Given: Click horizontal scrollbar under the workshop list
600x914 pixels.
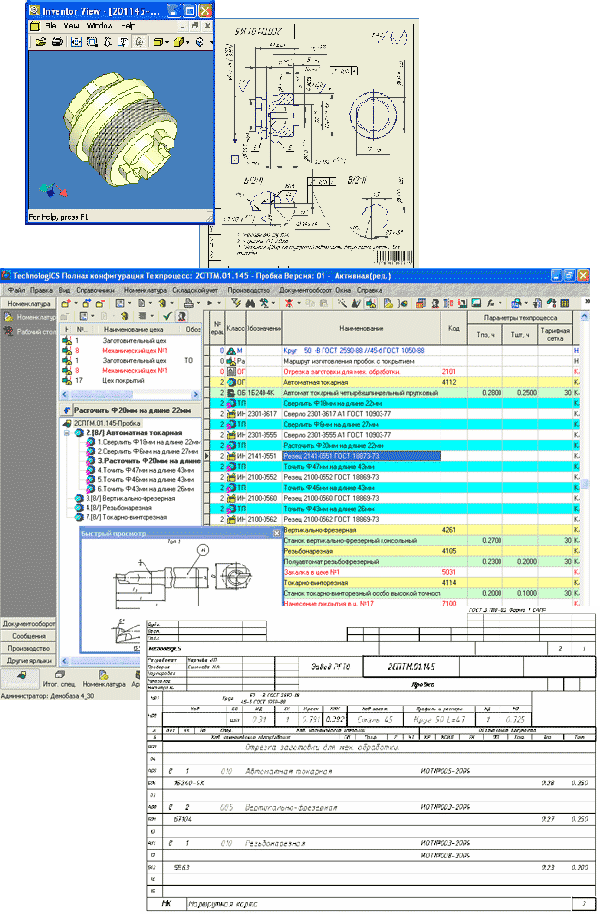Looking at the screenshot, I should click(128, 395).
